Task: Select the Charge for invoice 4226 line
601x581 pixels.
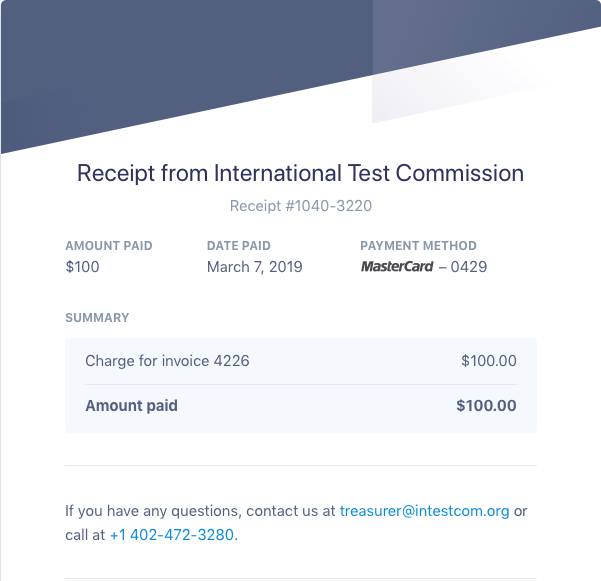Action: pos(167,361)
